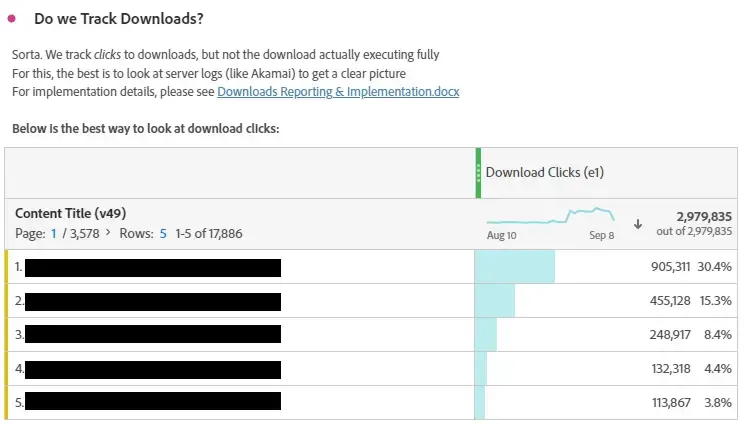The image size is (748, 425).
Task: Click the 2,979,835 total value
Action: pos(704,217)
